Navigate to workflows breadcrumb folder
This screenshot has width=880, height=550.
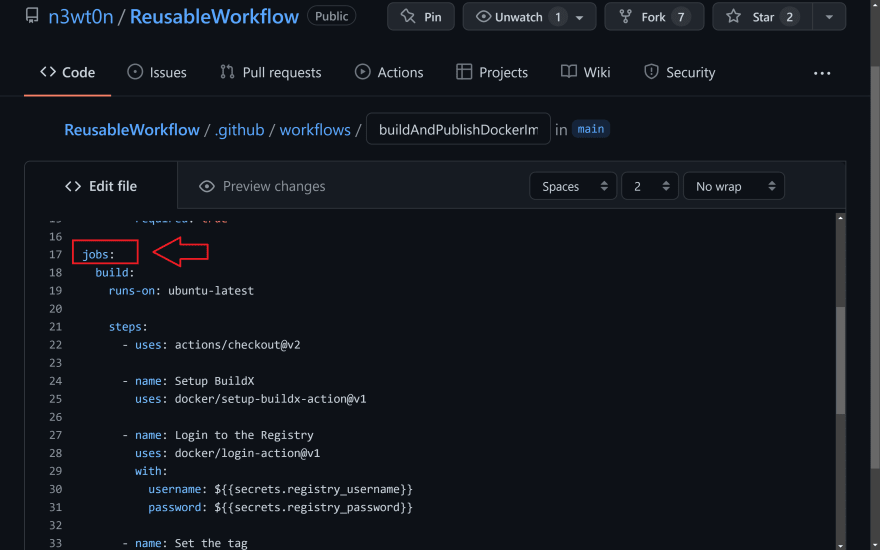pos(315,130)
